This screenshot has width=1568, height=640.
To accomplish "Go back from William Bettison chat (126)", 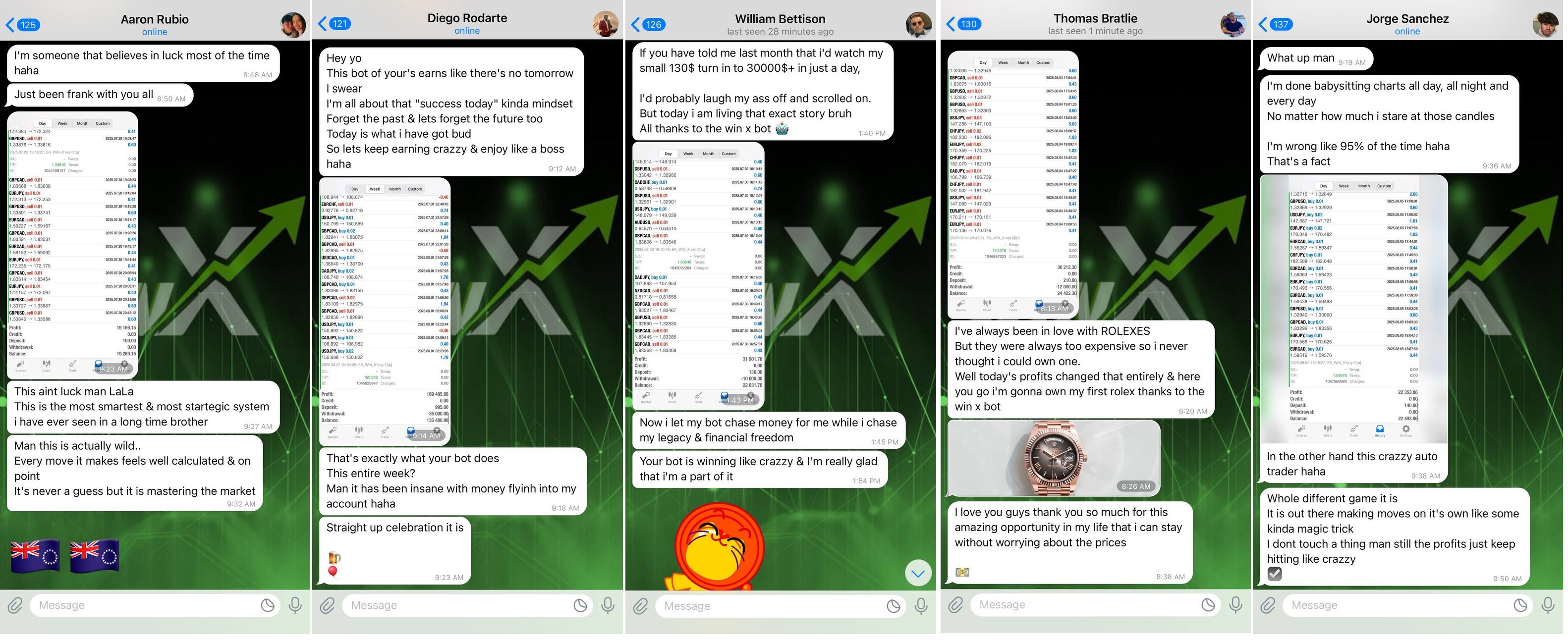I will [x=648, y=24].
